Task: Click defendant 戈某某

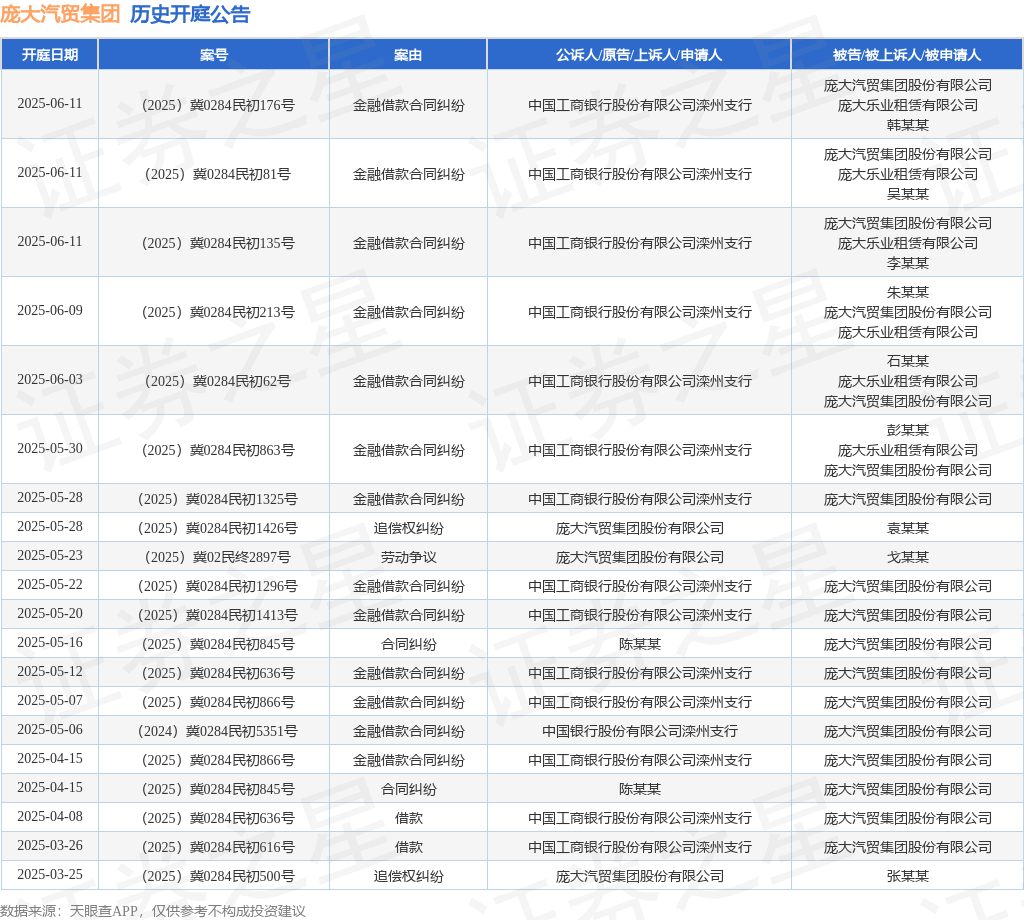Action: (908, 558)
